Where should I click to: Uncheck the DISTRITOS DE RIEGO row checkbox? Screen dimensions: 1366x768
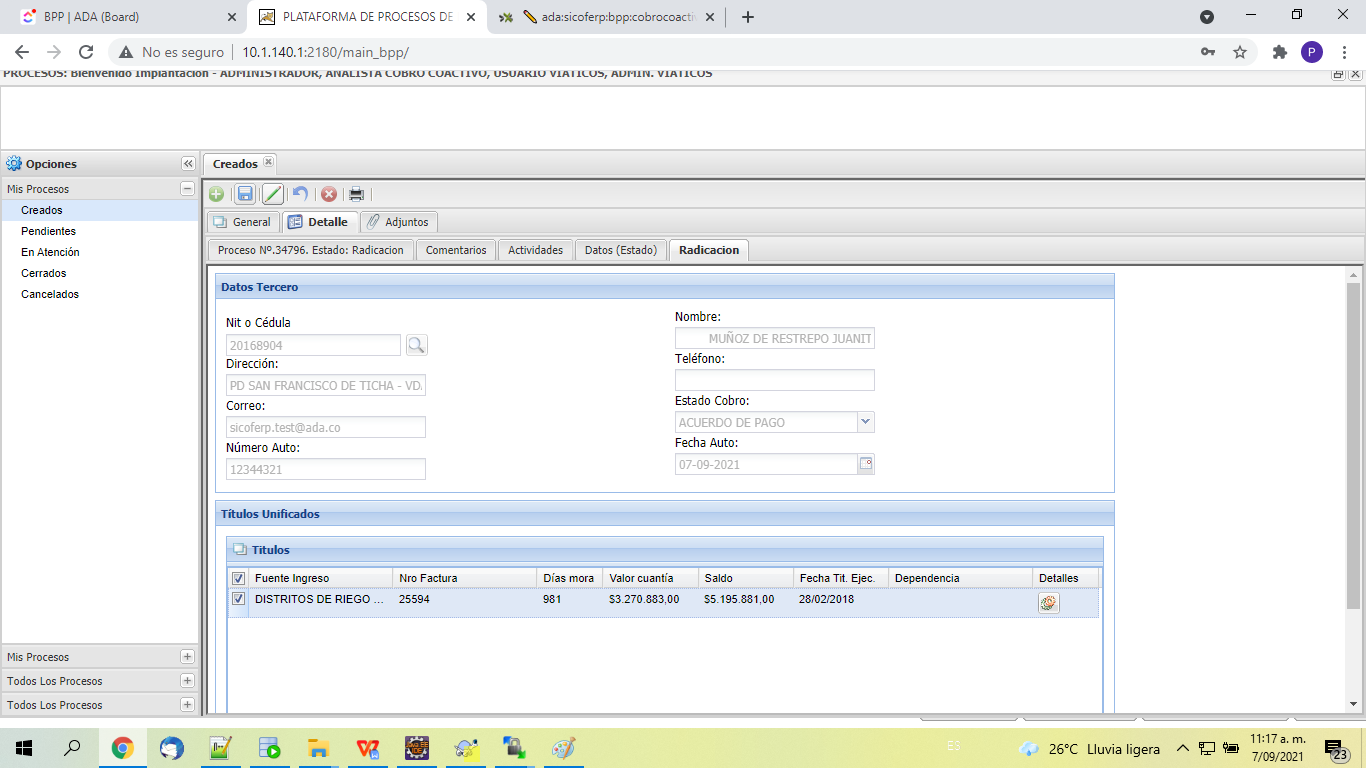coord(238,599)
